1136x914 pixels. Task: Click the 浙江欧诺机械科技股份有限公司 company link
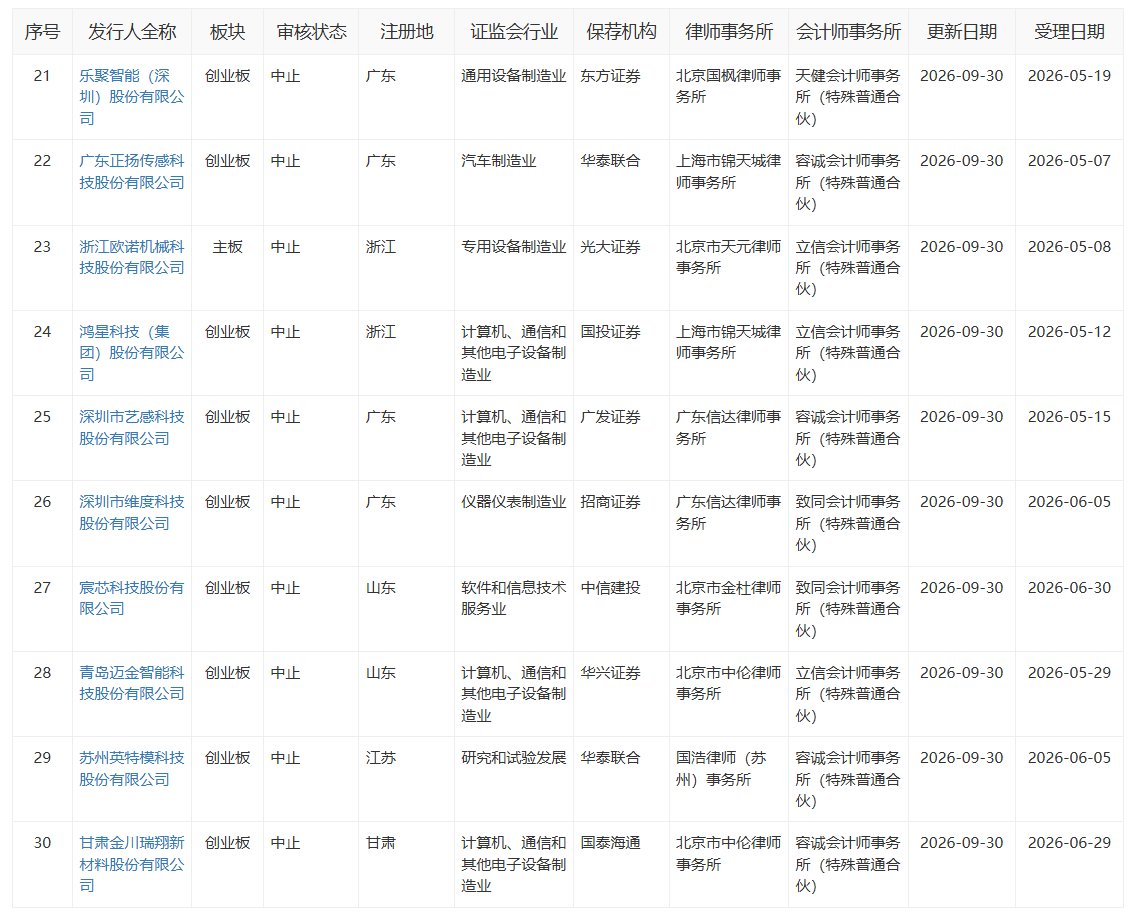point(132,257)
